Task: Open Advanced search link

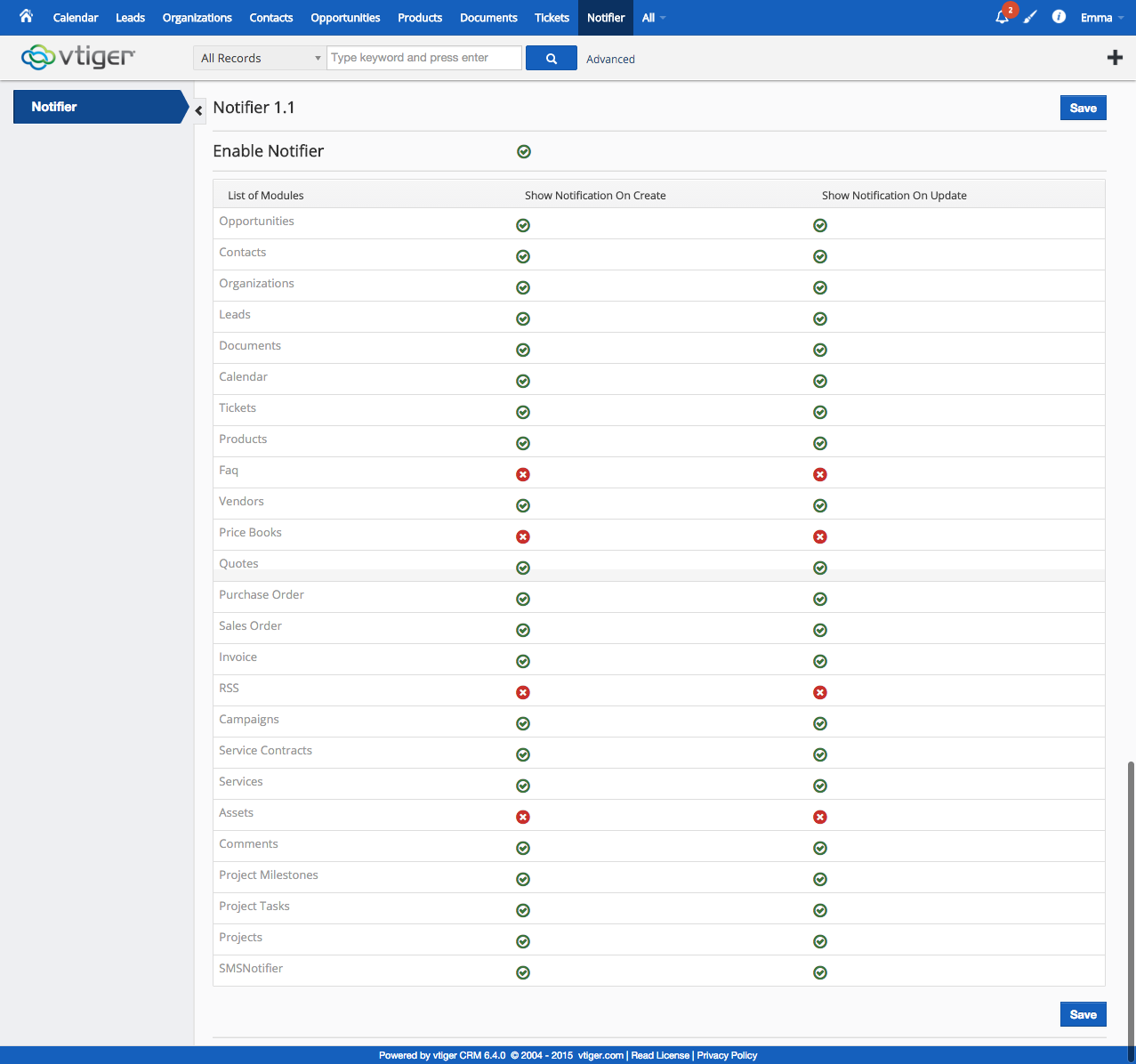Action: [x=610, y=59]
